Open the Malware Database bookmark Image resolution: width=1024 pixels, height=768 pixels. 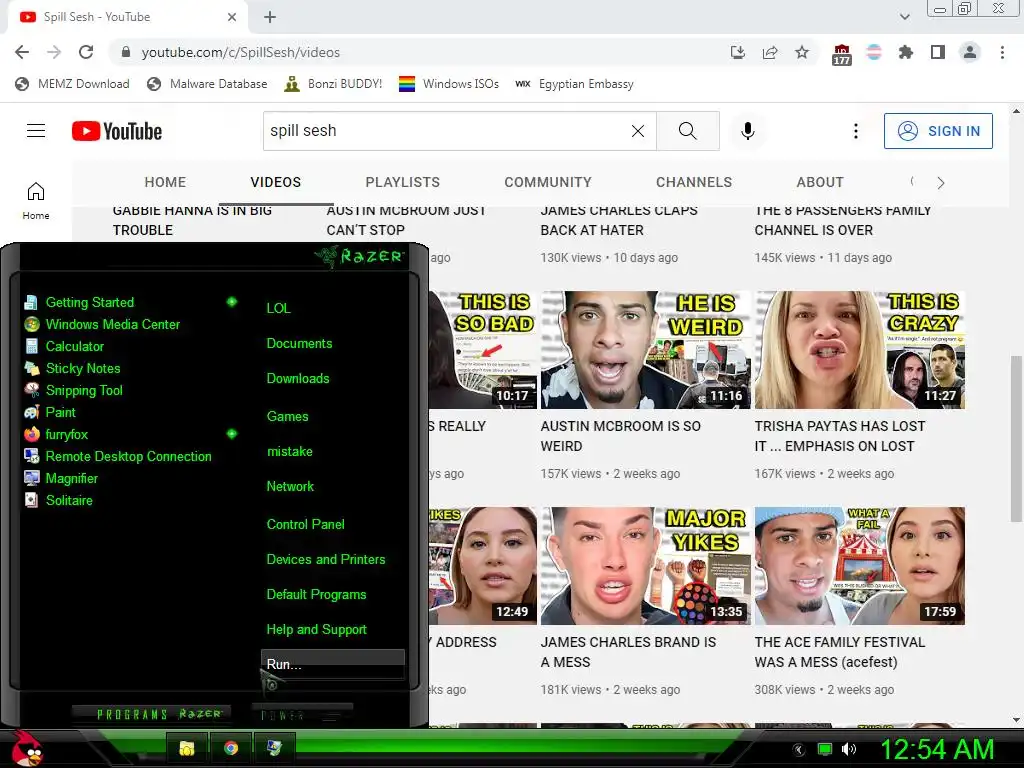[208, 84]
